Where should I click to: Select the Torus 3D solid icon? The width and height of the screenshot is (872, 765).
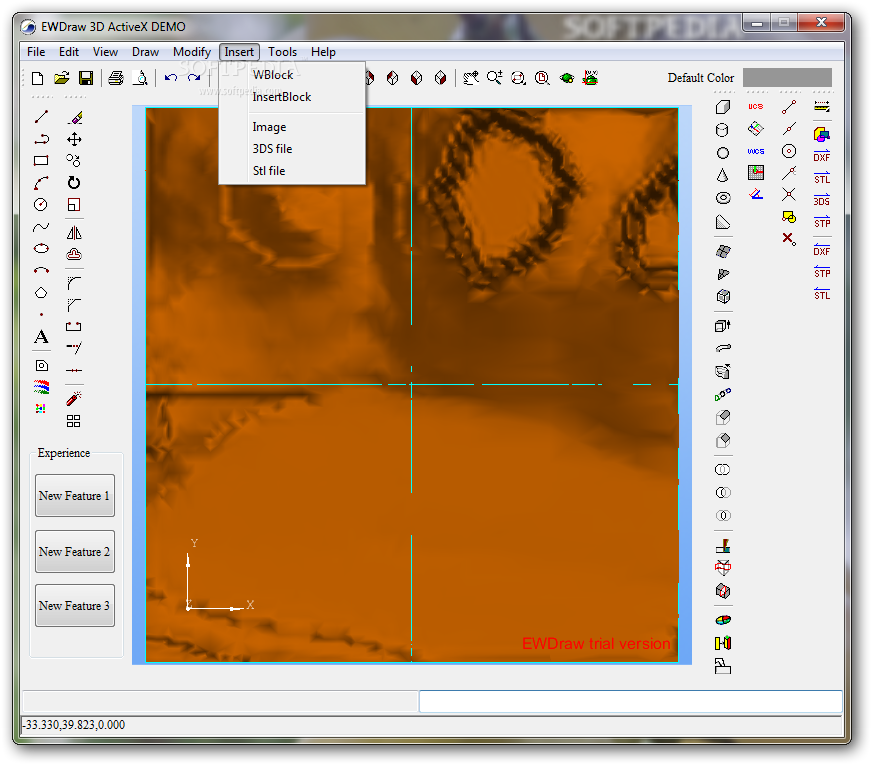pyautogui.click(x=723, y=198)
